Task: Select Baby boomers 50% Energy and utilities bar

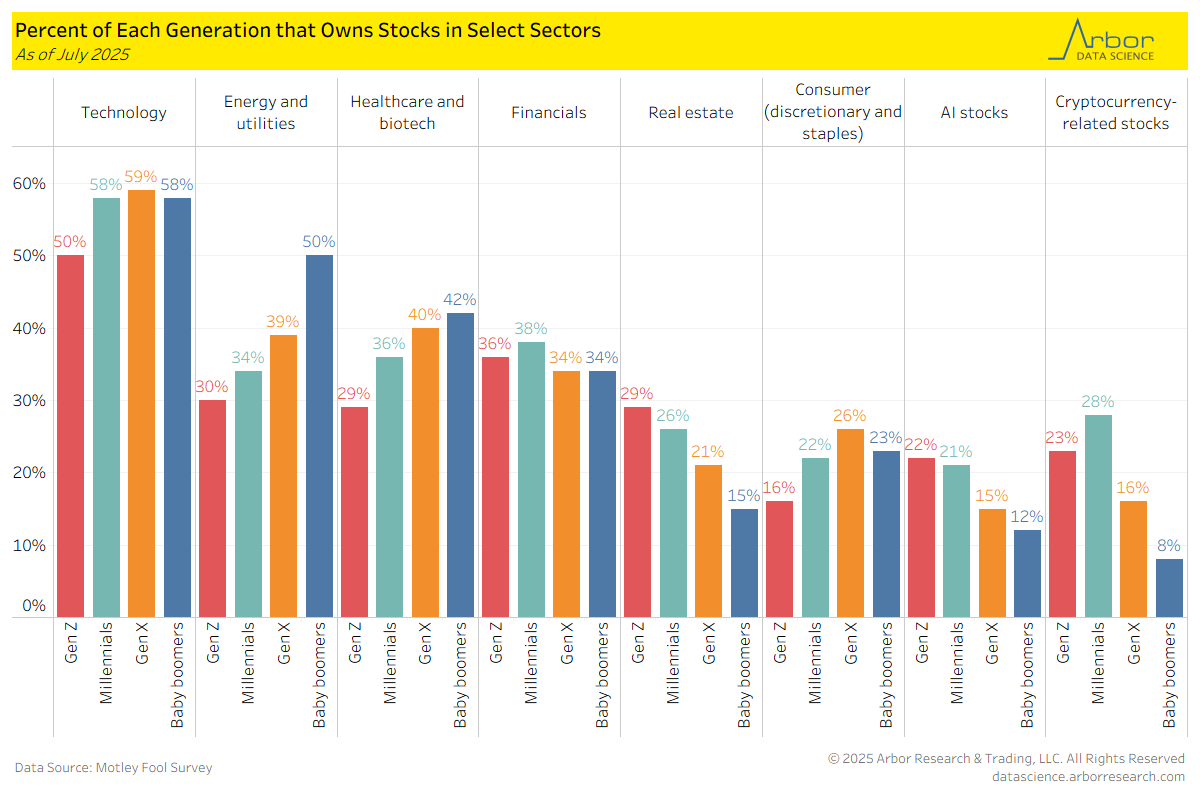Action: point(319,435)
